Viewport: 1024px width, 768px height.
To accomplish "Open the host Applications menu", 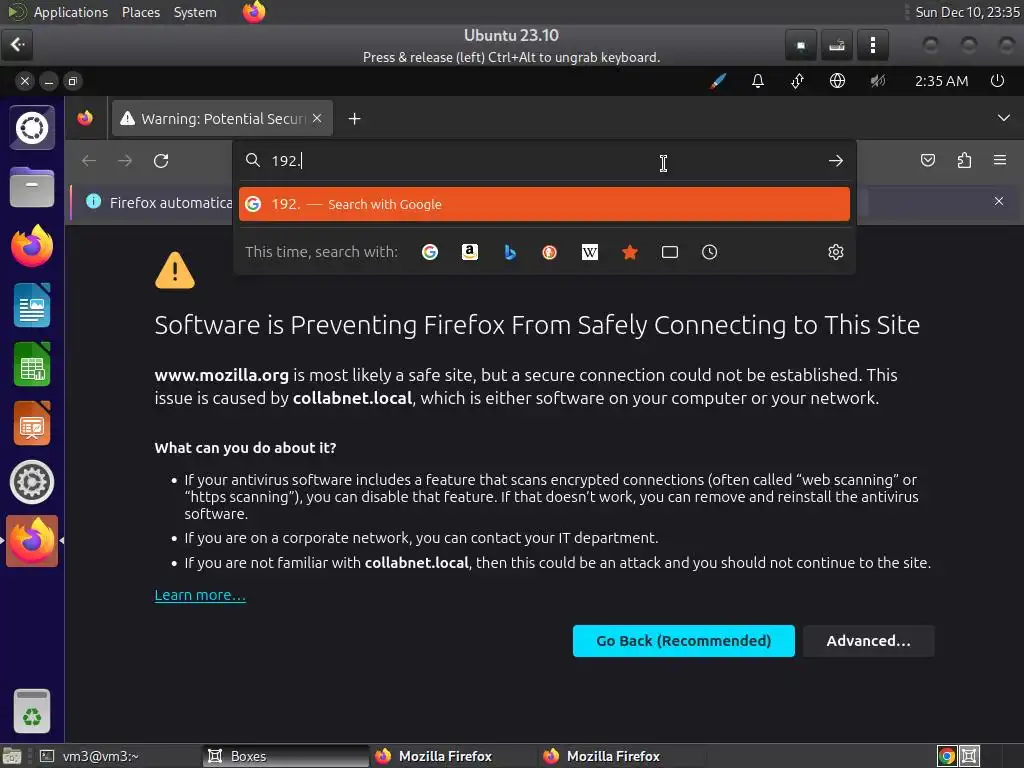I will click(x=71, y=12).
